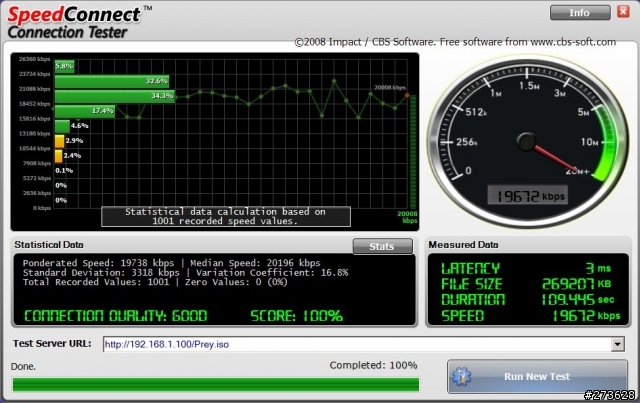Click 'Zero Values: 0 (0%)' text
Screen dimensions: 640x403
pos(236,282)
